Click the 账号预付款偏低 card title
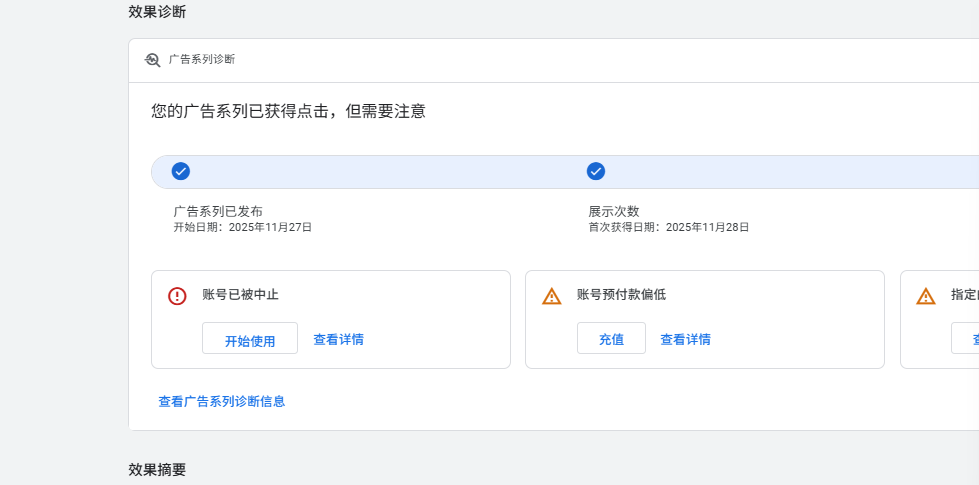 point(621,295)
